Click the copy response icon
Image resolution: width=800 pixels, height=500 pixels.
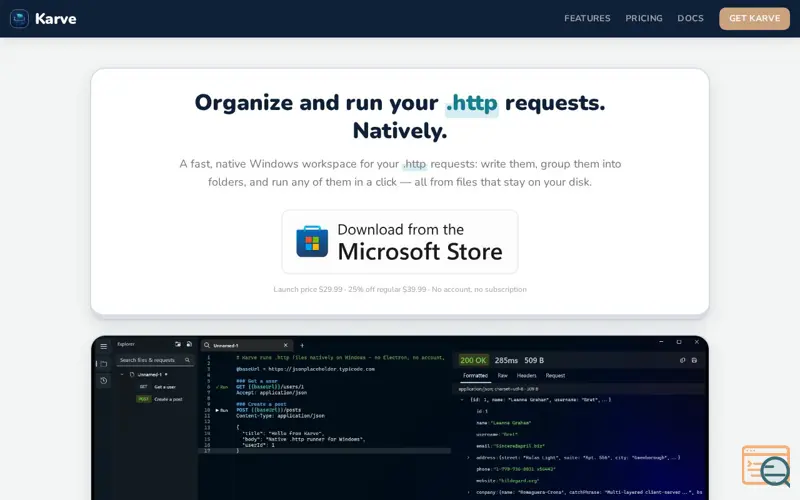click(x=683, y=360)
